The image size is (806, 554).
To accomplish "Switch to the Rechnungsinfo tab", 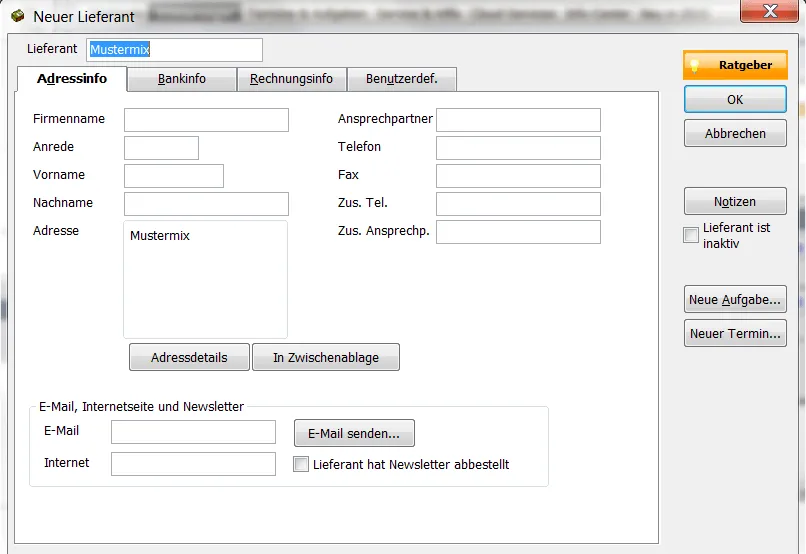I will 291,79.
